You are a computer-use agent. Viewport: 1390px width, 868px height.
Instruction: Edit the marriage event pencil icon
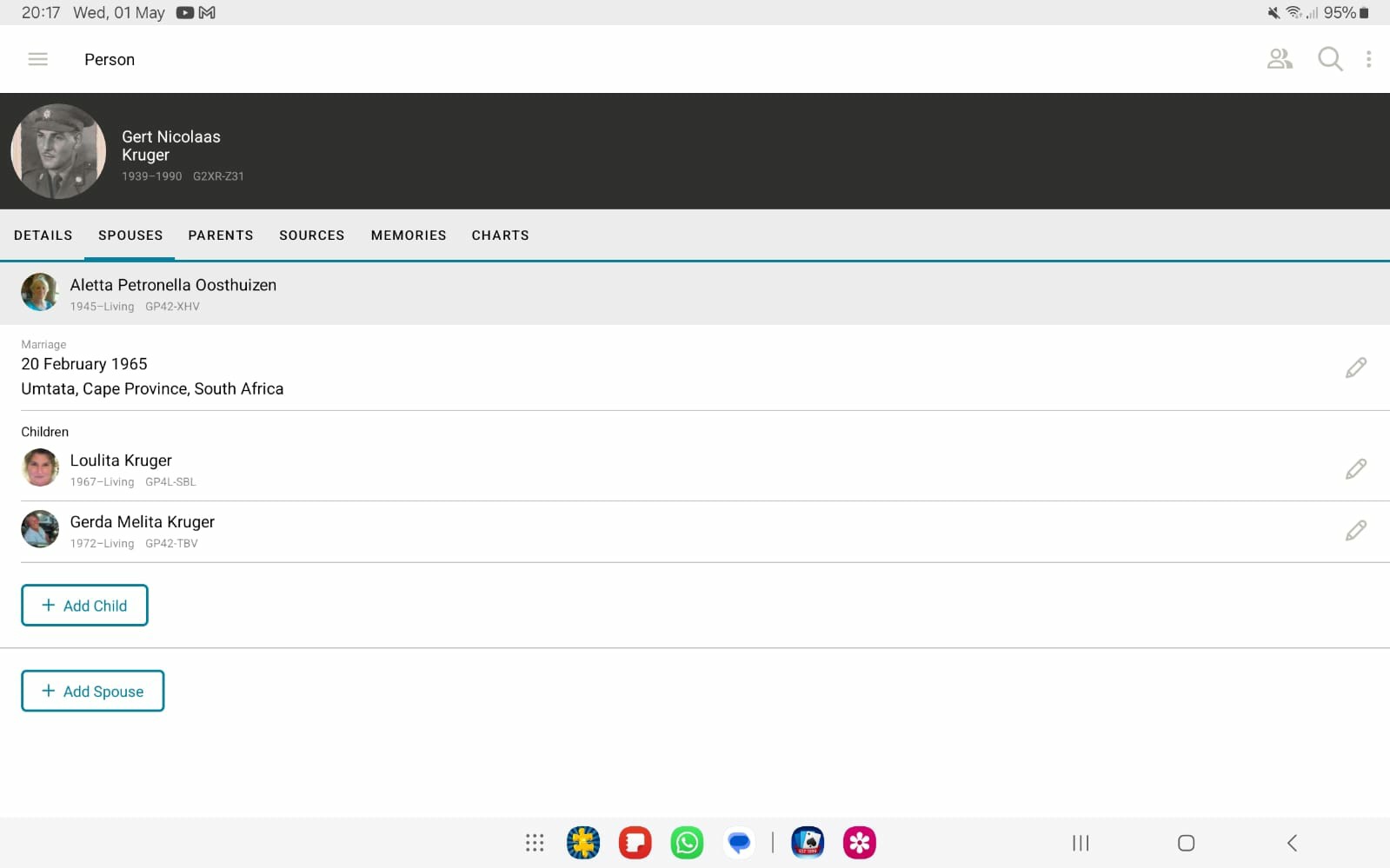tap(1355, 368)
